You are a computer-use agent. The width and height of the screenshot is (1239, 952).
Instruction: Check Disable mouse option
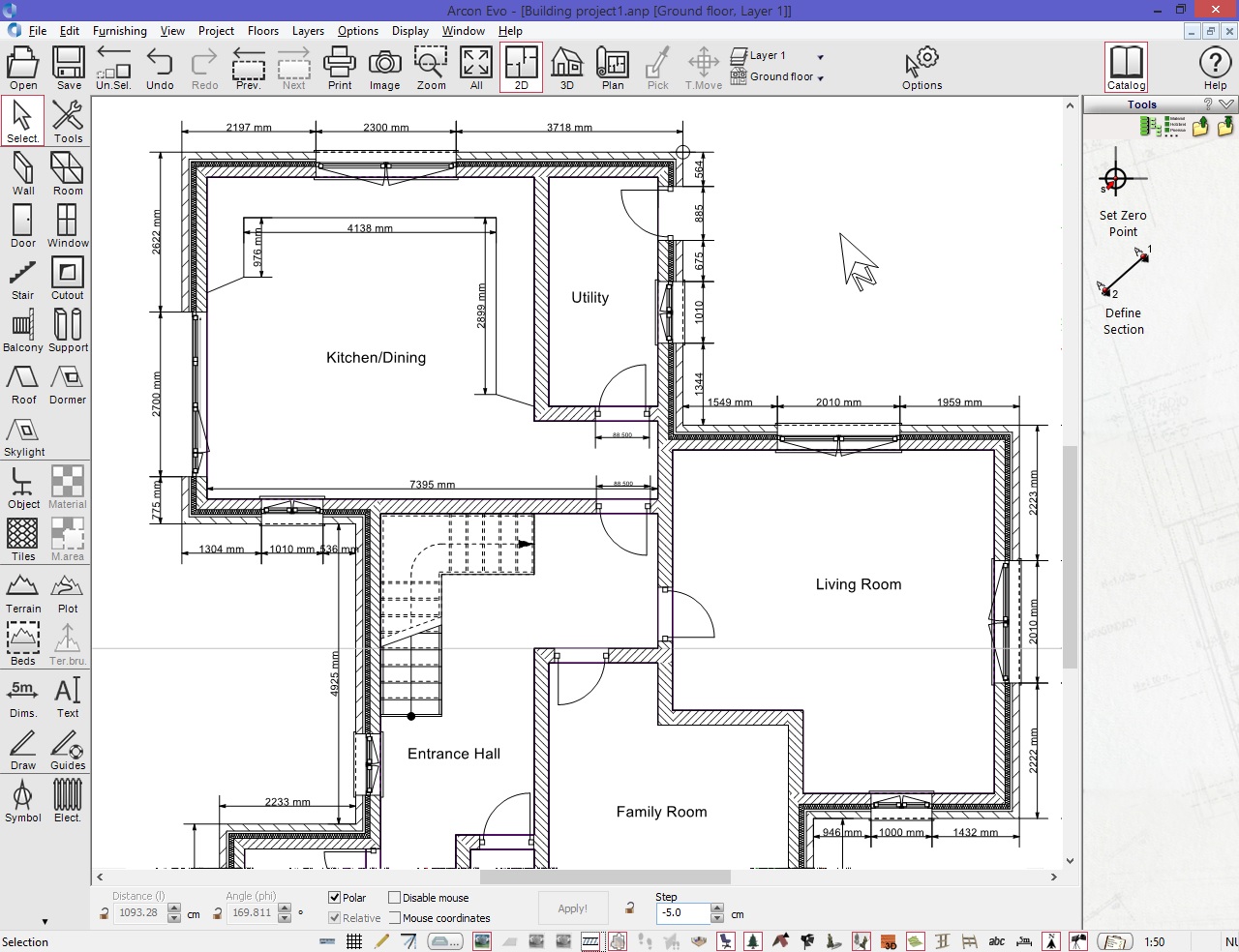click(x=395, y=897)
